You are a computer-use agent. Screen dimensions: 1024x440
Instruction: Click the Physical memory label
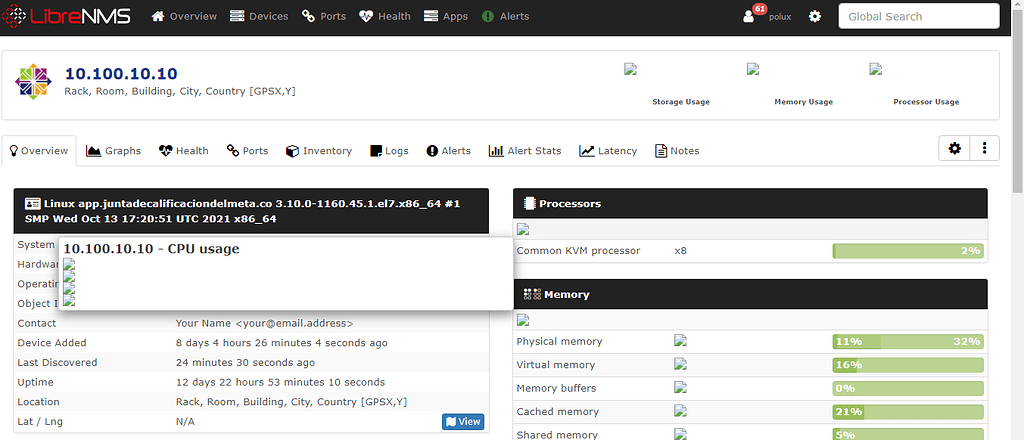pos(559,341)
